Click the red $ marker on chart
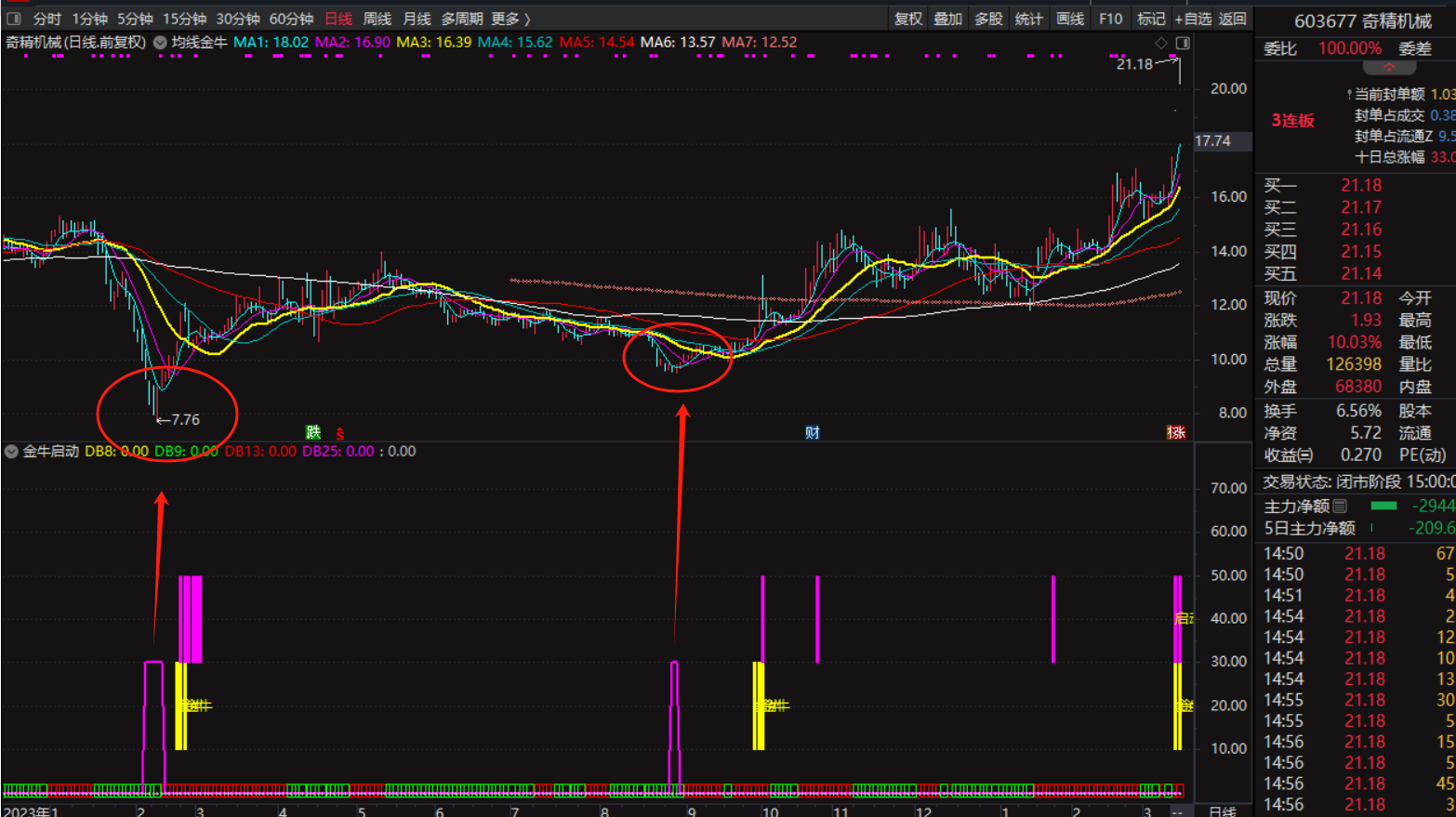Screen dimensions: 1456x817 tap(339, 434)
